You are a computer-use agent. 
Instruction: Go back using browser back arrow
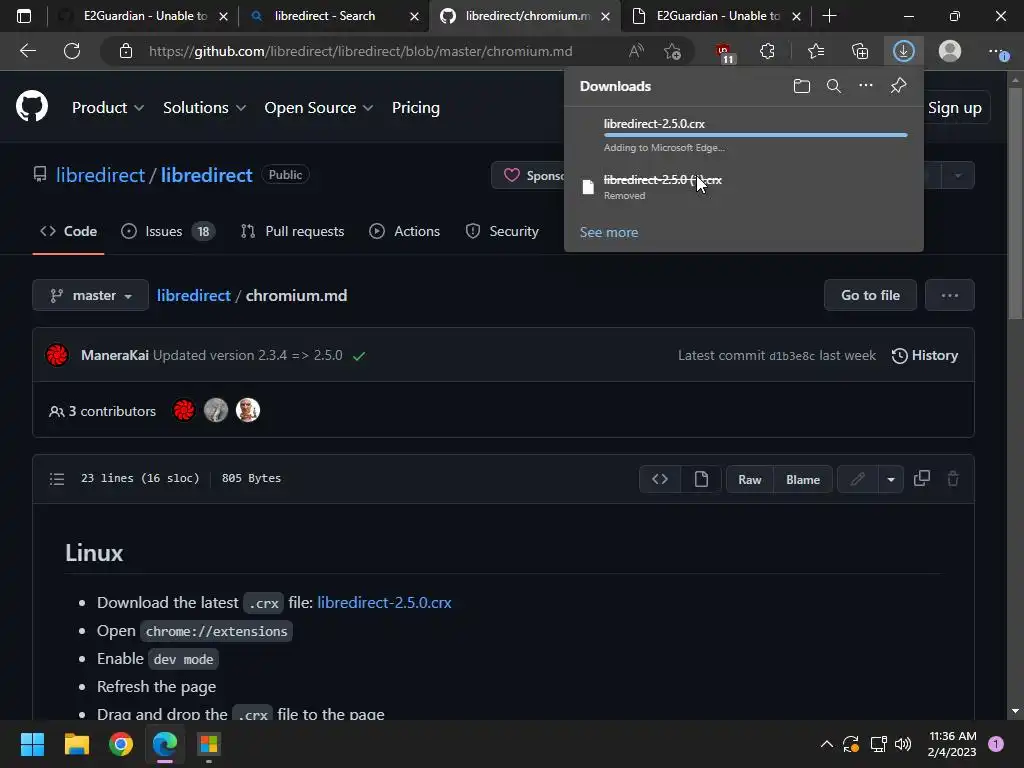tap(28, 51)
